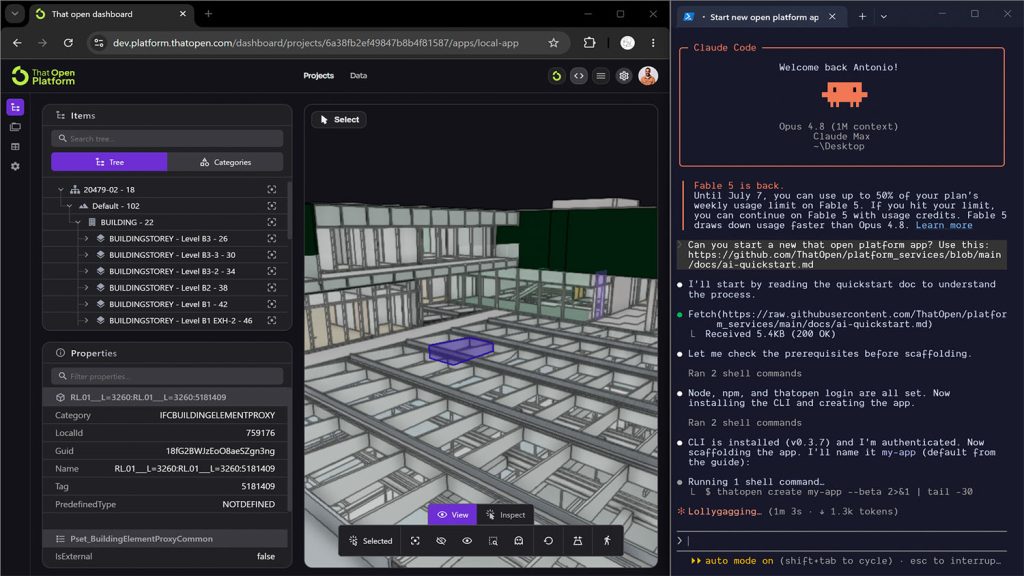Click the Search tree input field
The height and width of the screenshot is (576, 1024).
pos(167,138)
